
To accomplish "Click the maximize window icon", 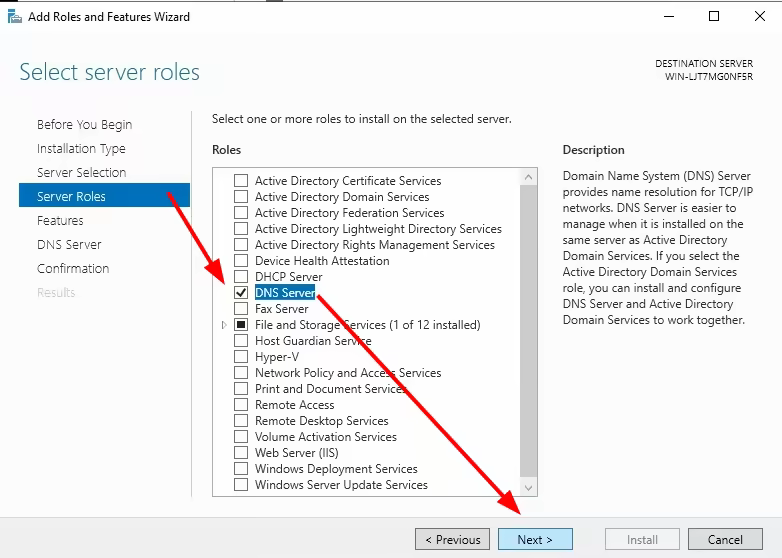I will (x=714, y=16).
